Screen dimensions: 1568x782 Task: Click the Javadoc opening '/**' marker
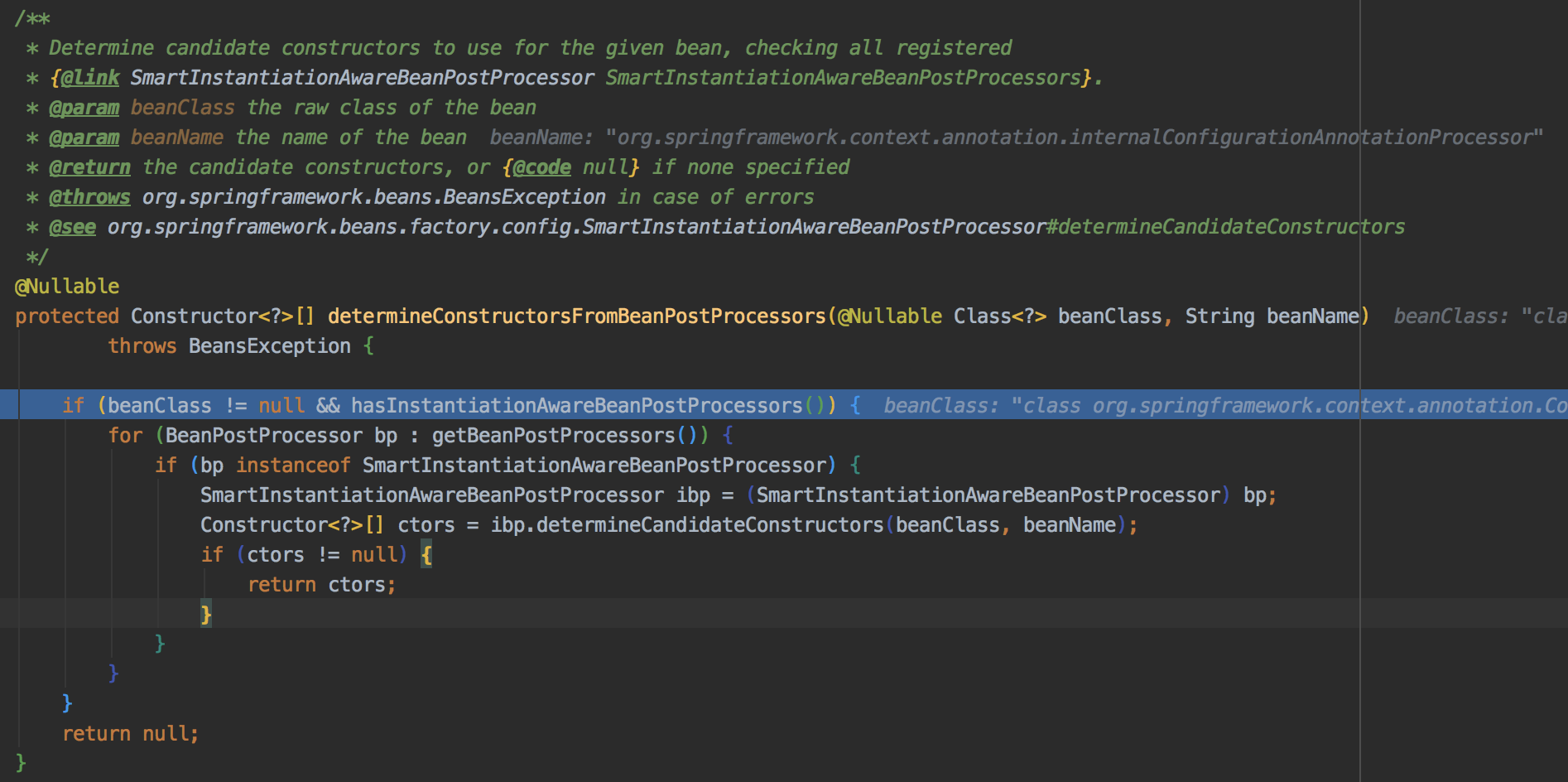click(x=32, y=18)
